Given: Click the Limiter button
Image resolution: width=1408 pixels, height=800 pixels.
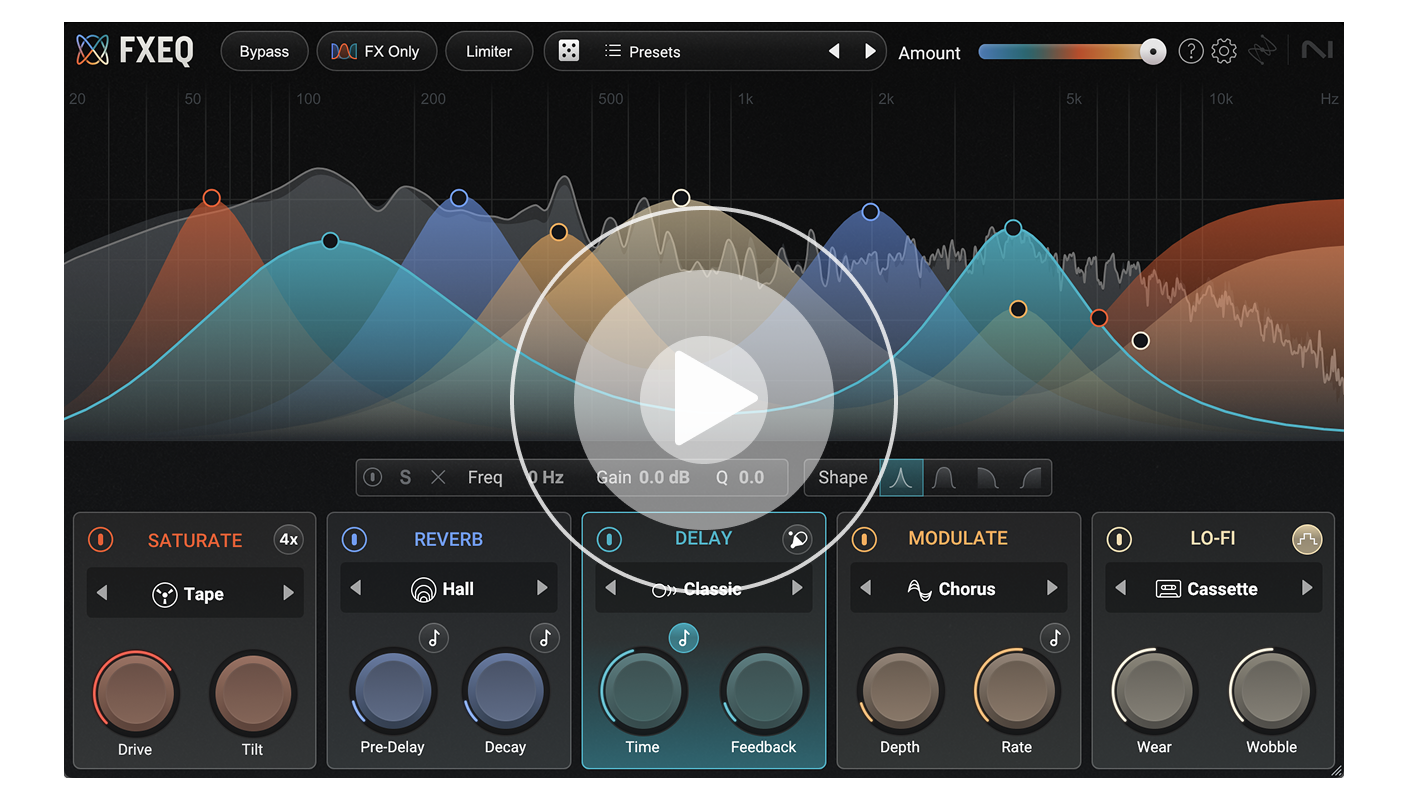Looking at the screenshot, I should [x=489, y=52].
